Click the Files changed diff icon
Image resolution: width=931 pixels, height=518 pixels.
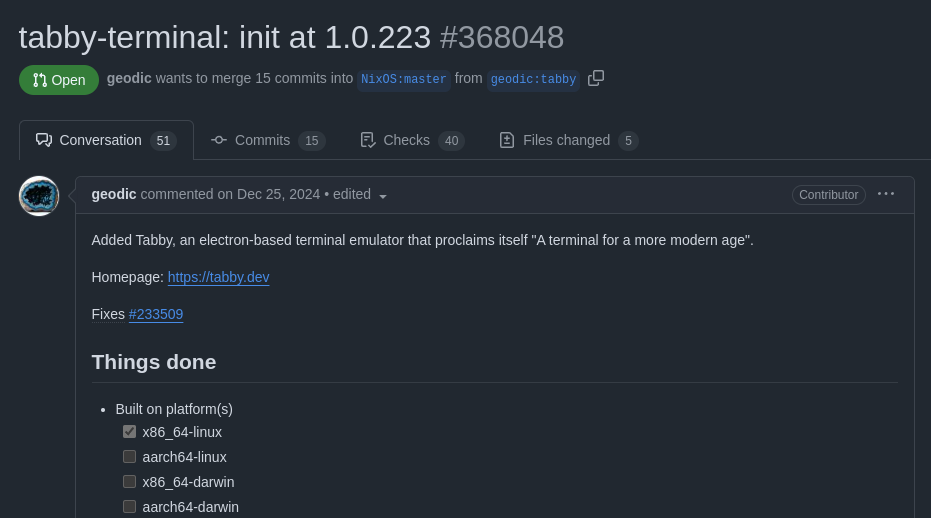506,140
